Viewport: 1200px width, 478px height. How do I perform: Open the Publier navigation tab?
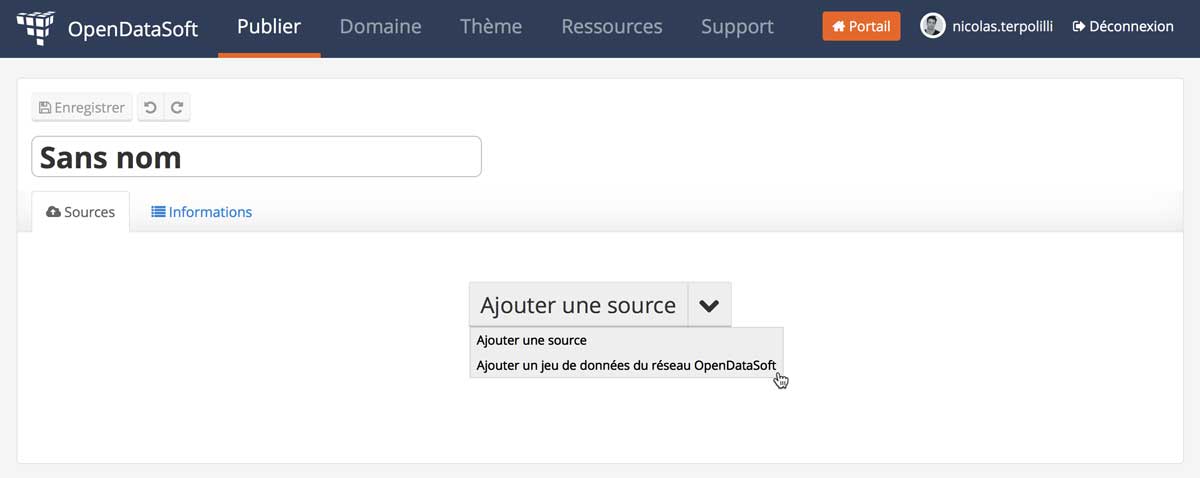pyautogui.click(x=269, y=27)
